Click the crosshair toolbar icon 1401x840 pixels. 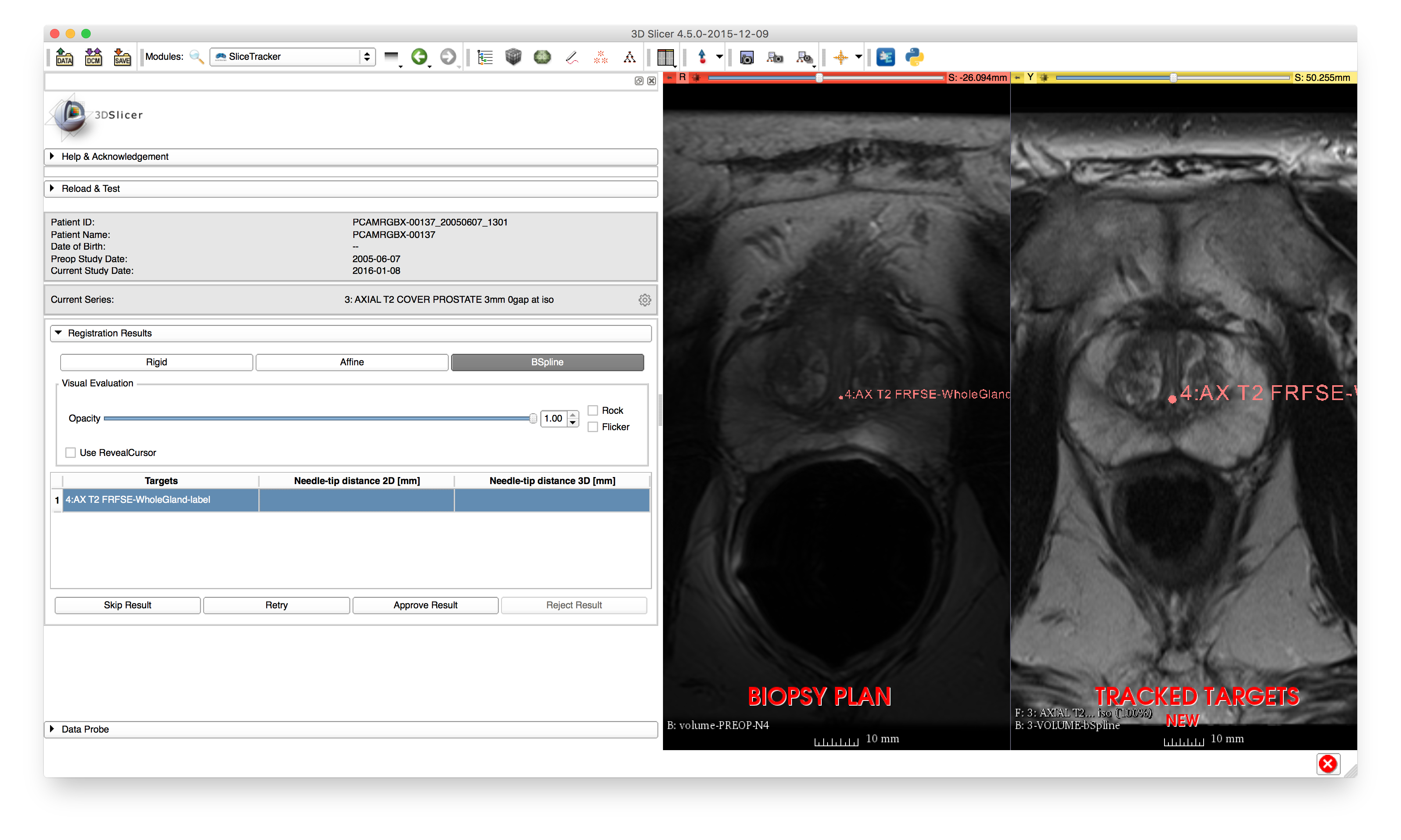click(840, 57)
